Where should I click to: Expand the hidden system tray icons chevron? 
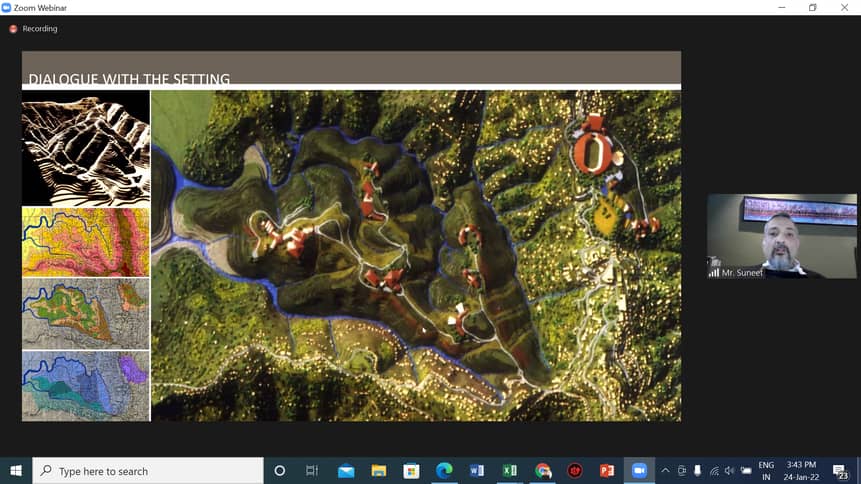(x=665, y=471)
